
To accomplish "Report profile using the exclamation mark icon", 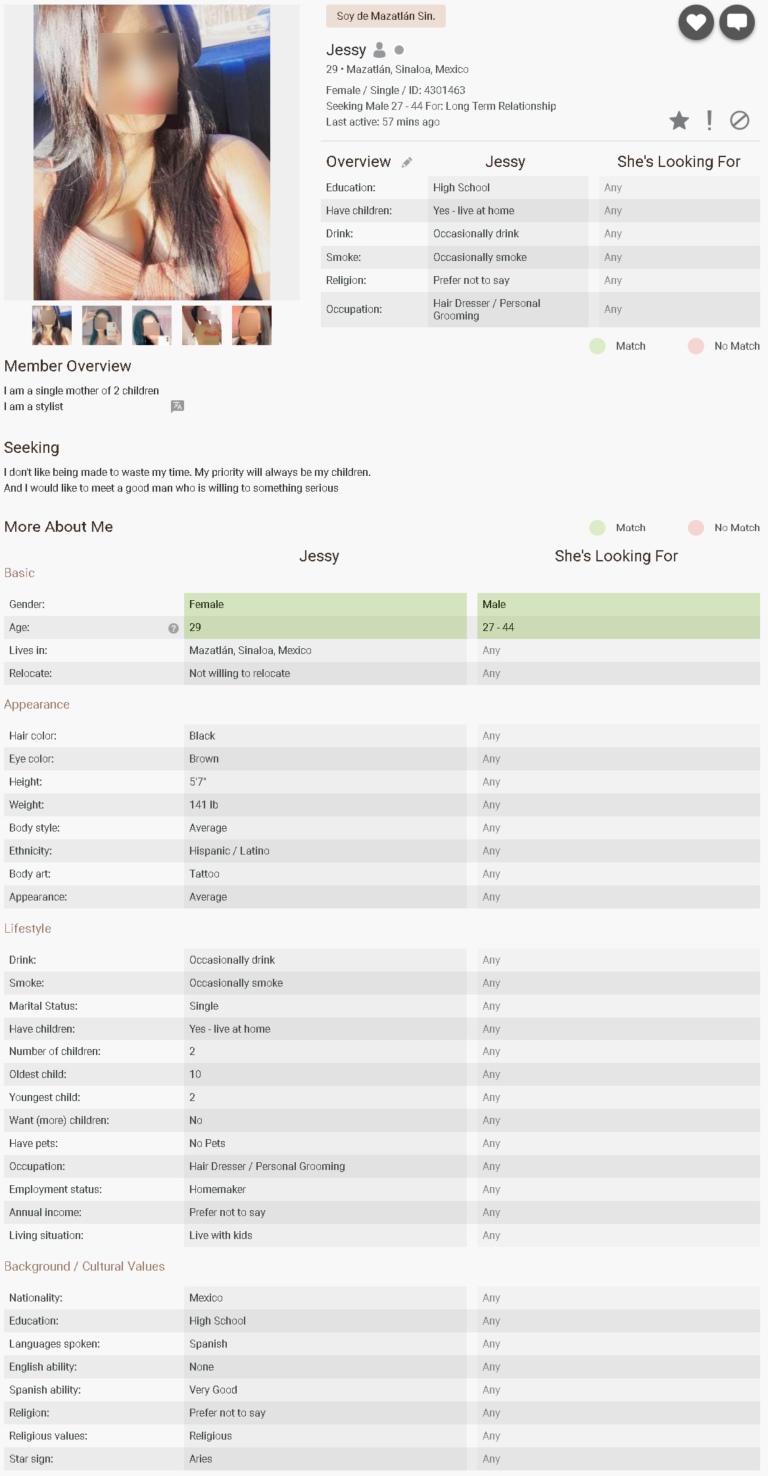I will pos(709,121).
